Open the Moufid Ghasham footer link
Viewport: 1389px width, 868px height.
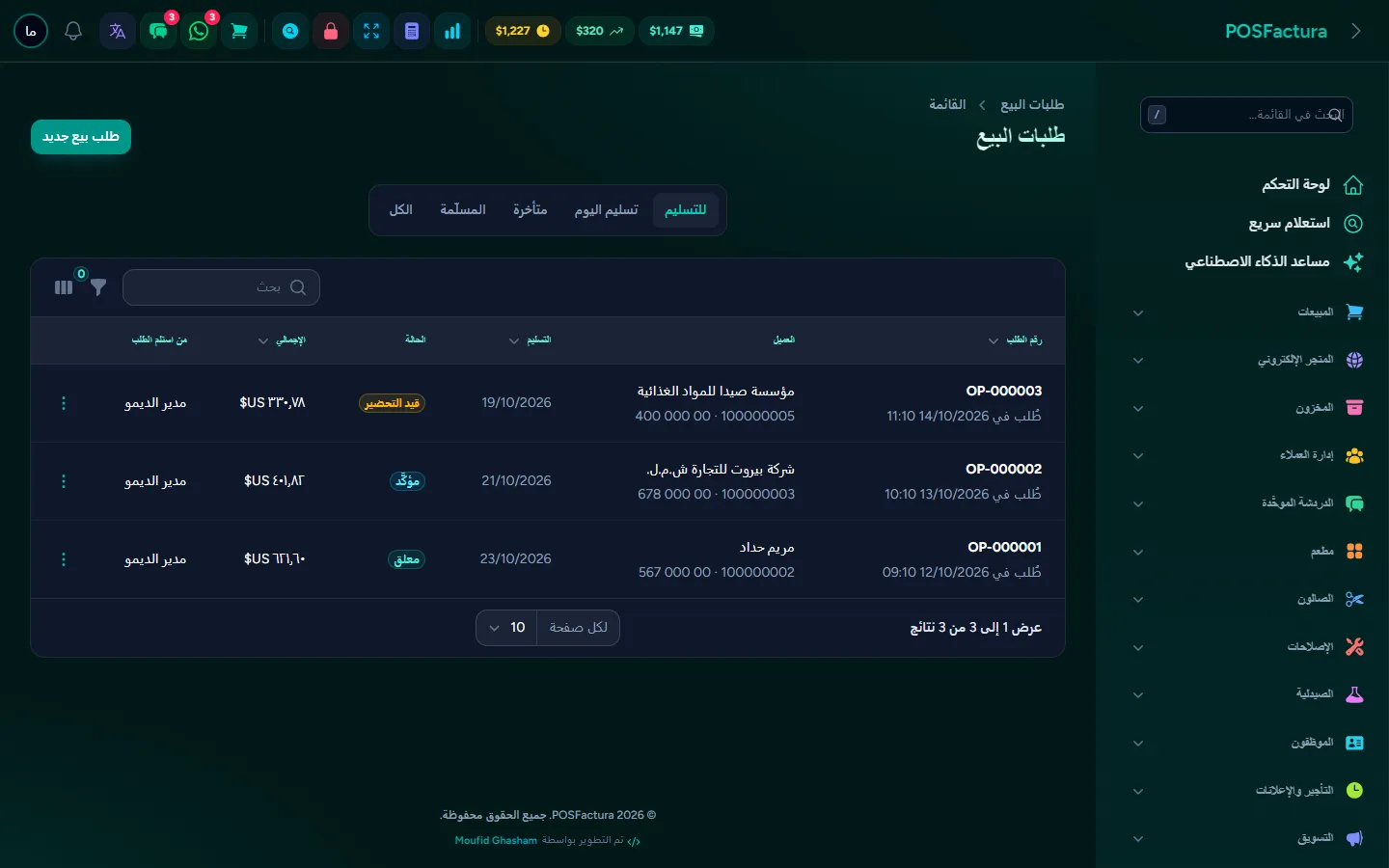(496, 841)
